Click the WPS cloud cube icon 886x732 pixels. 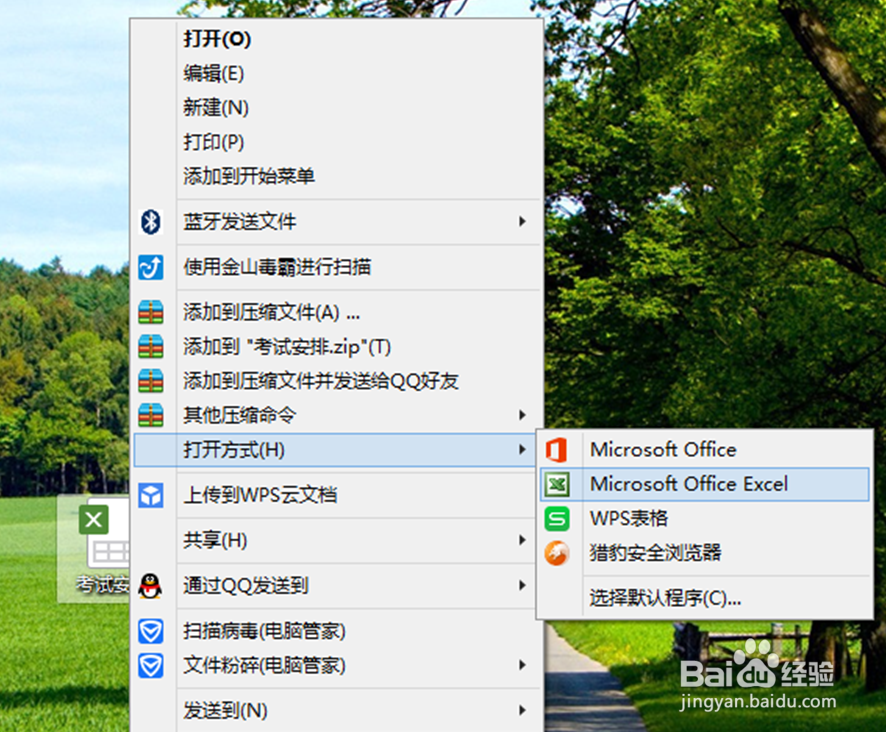pos(151,495)
